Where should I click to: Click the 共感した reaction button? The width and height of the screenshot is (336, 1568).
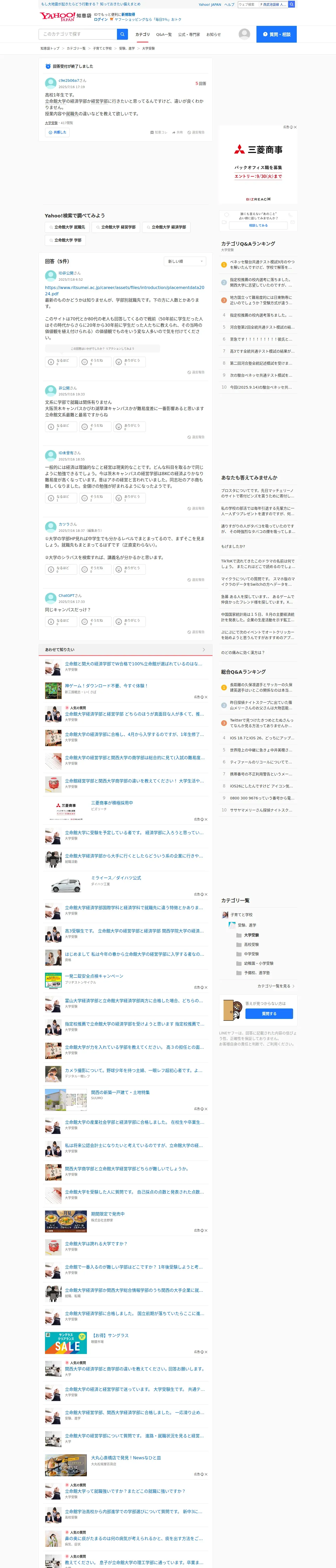tap(57, 132)
